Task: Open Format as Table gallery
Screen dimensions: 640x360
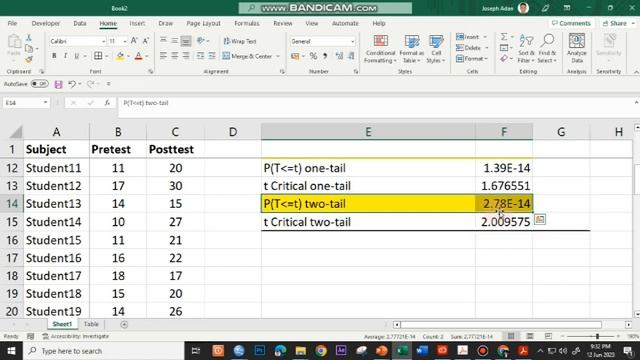Action: pos(411,49)
